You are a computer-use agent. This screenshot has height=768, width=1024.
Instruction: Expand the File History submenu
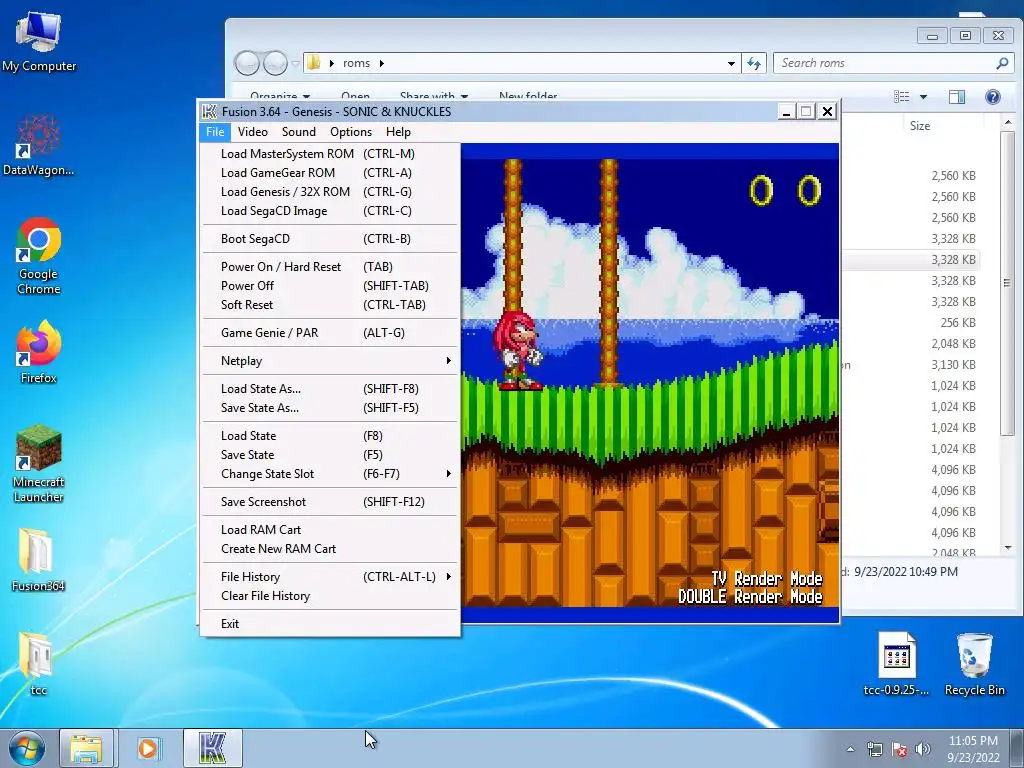coord(449,577)
